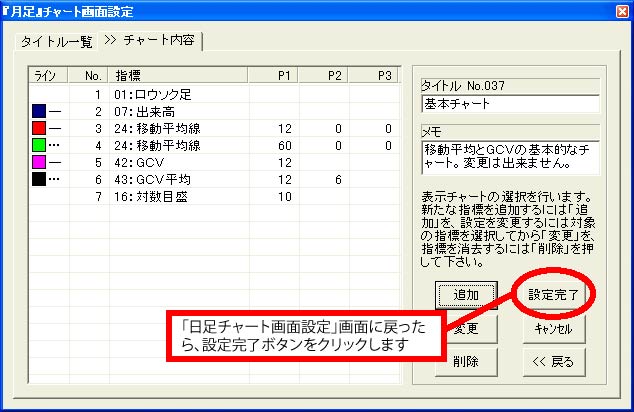Close the チャート画面設定 dialog
This screenshot has width=634, height=412.
point(622,11)
